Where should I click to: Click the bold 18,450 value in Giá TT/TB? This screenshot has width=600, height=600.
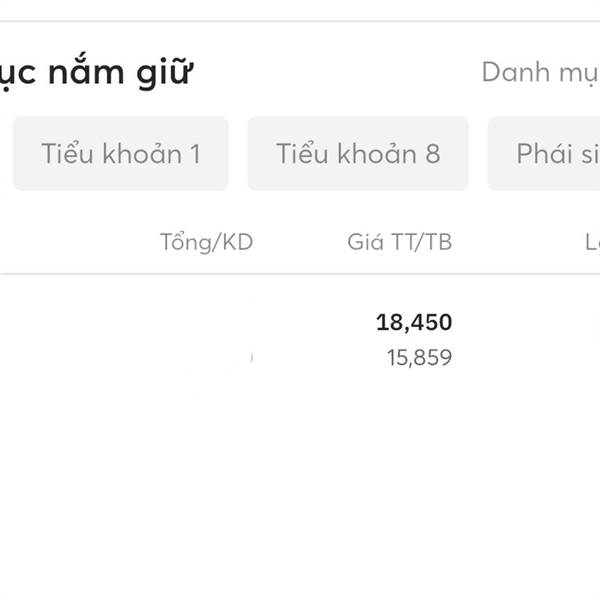coord(414,322)
